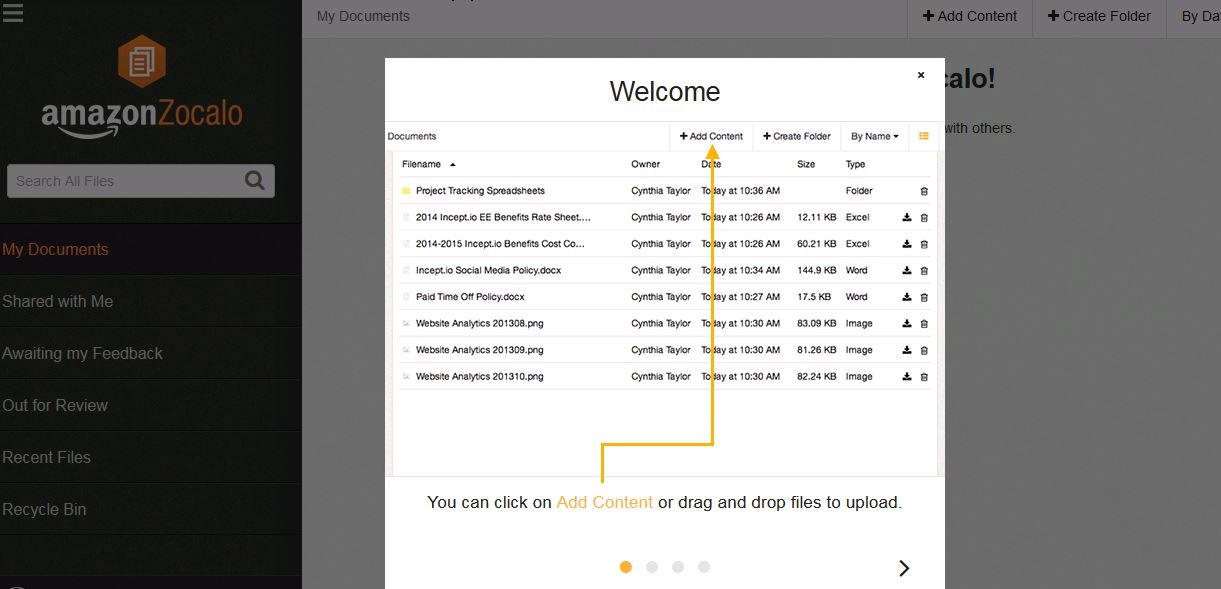Screen dimensions: 1221x589
Task: Click the Size column header in the preview
Action: click(x=806, y=164)
